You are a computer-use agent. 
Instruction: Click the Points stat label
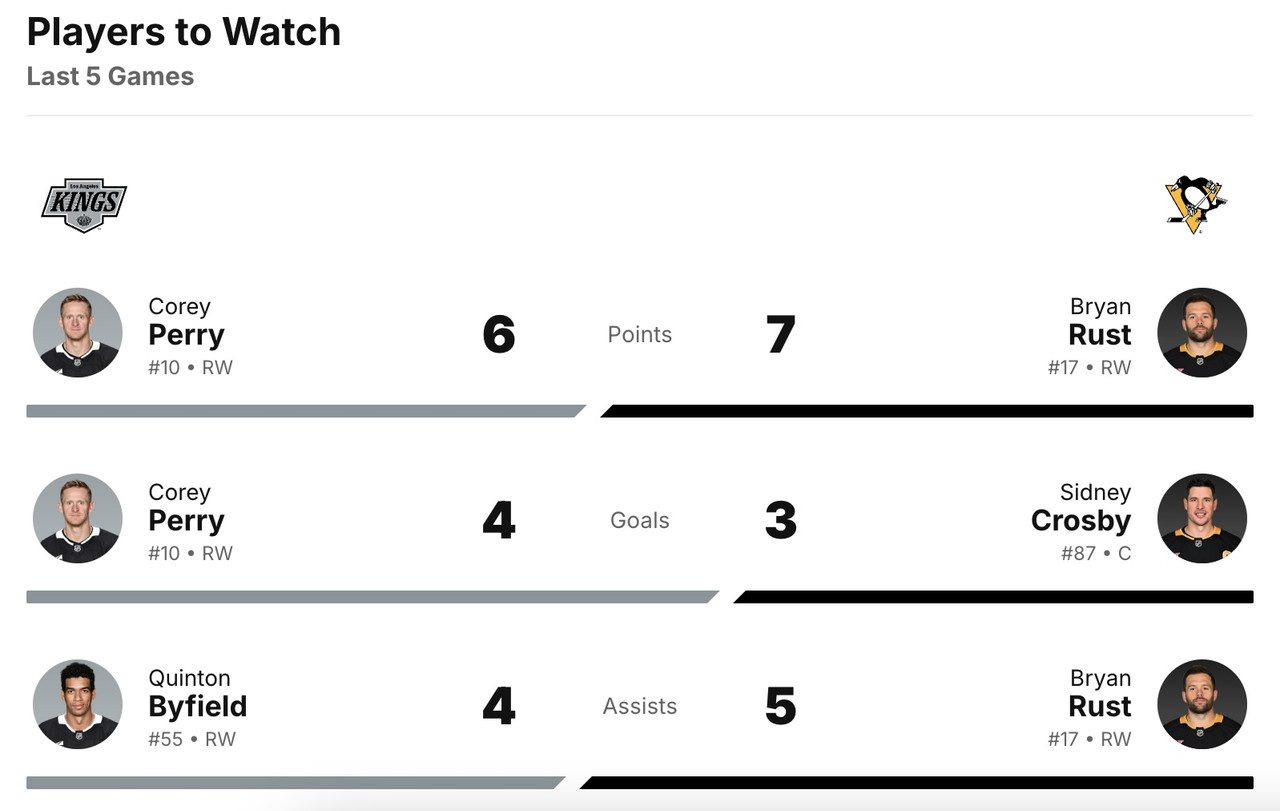click(x=640, y=334)
